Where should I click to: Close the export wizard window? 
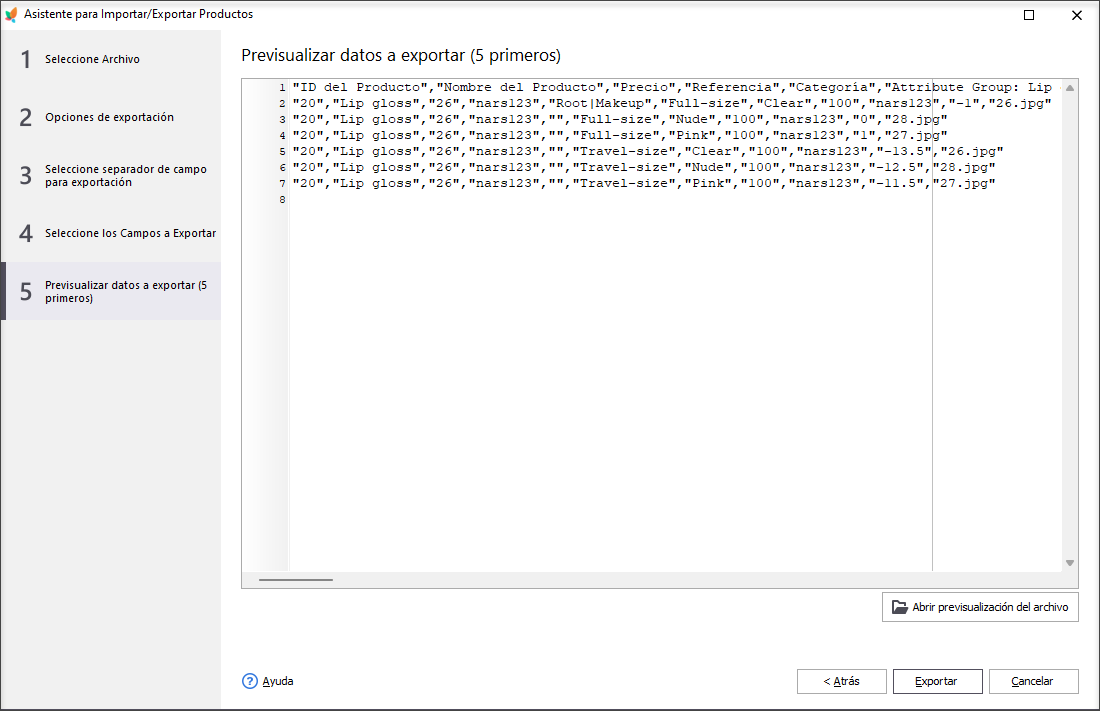coord(1076,15)
